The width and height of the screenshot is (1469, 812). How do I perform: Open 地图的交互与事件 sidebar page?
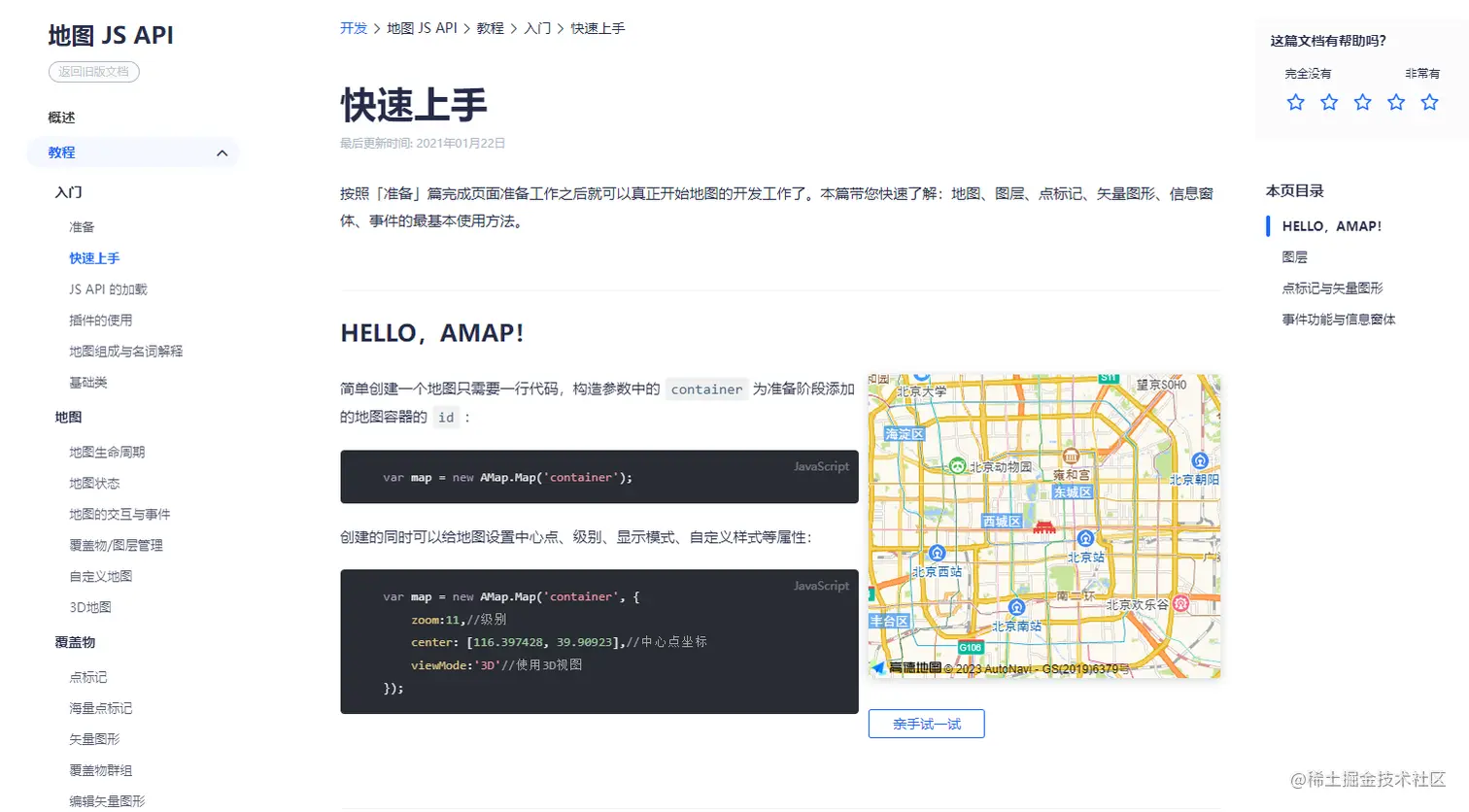(x=120, y=515)
